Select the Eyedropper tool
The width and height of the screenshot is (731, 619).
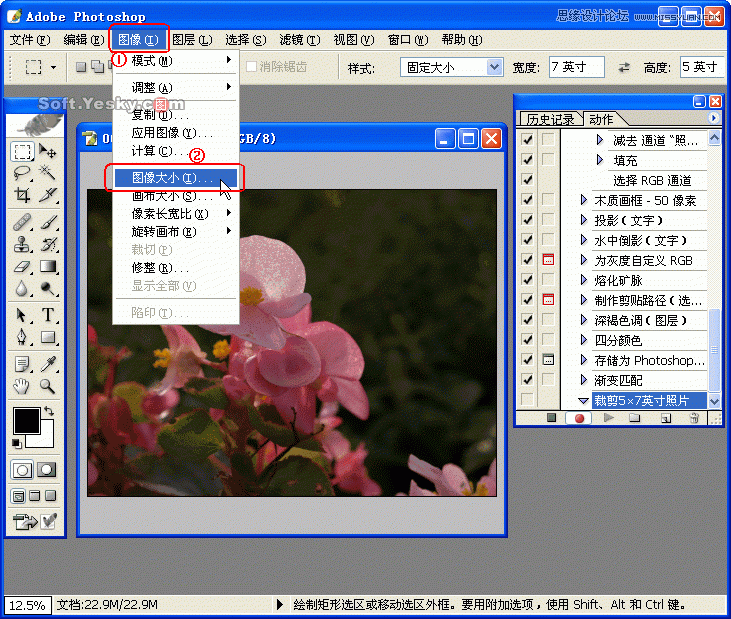(x=48, y=364)
